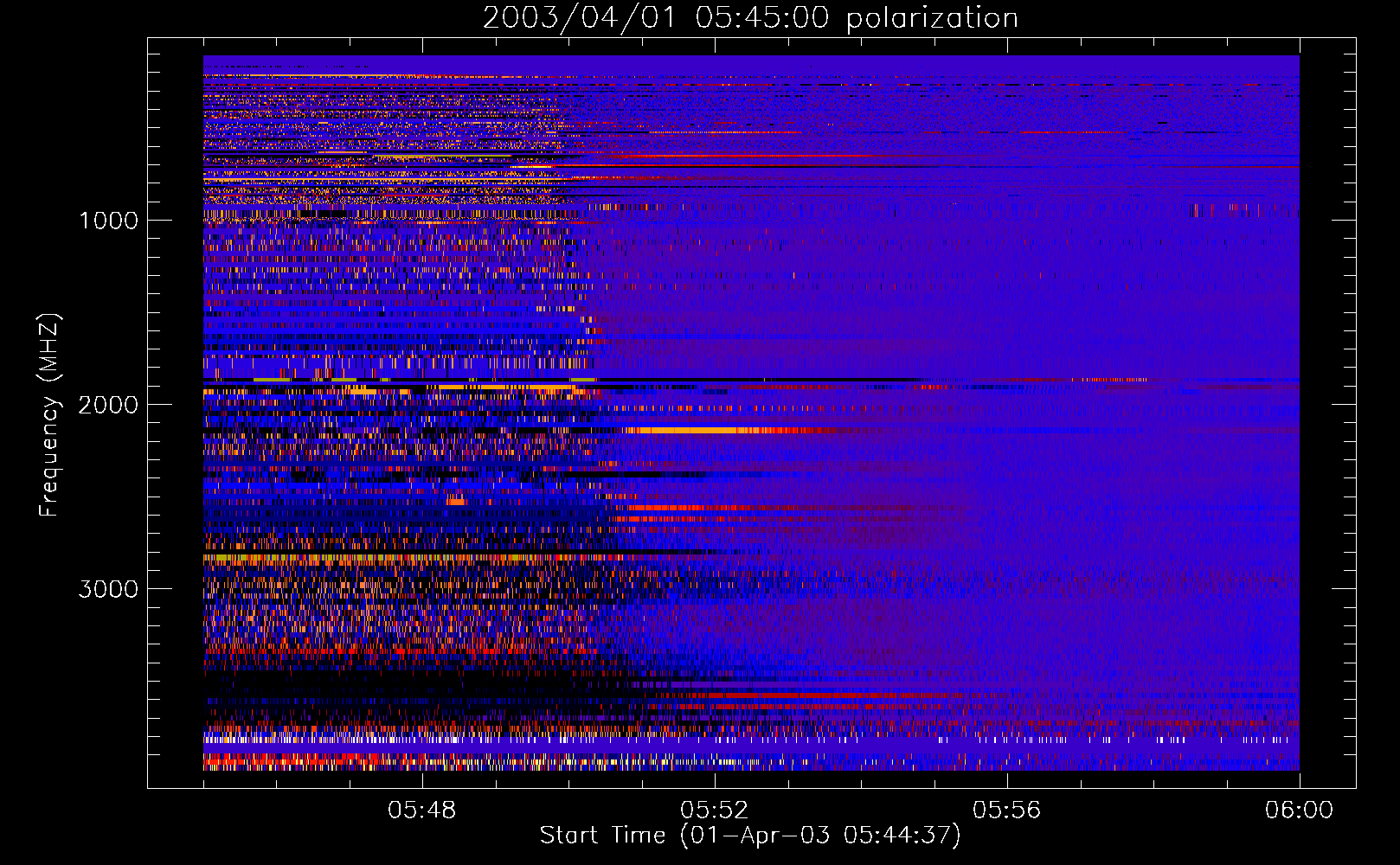The image size is (1400, 865).
Task: Click the '1000' frequency axis label
Action: tap(108, 221)
